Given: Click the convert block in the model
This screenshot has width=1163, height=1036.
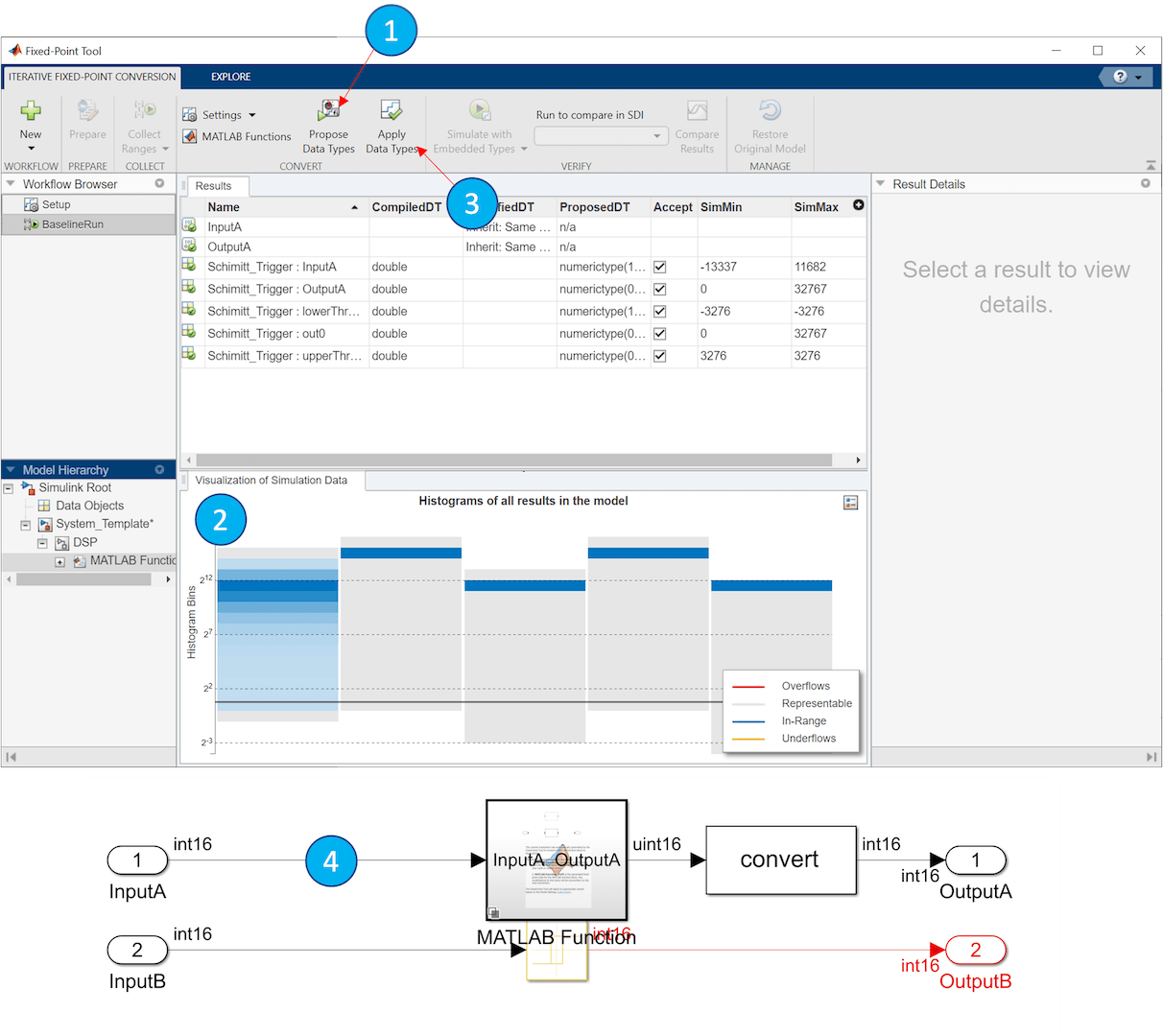Looking at the screenshot, I should click(x=779, y=860).
